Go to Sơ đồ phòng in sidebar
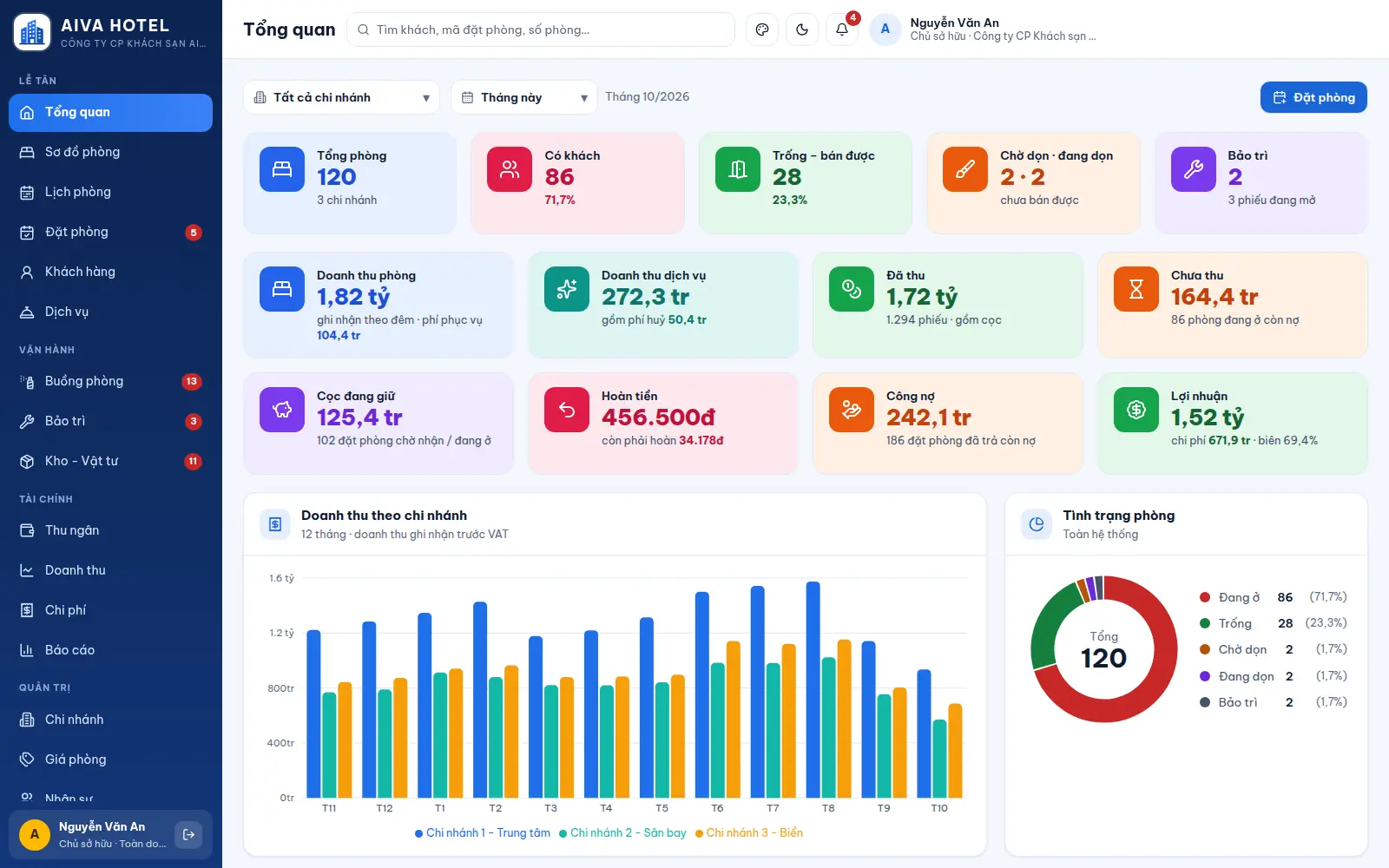This screenshot has height=868, width=1389. pos(110,152)
